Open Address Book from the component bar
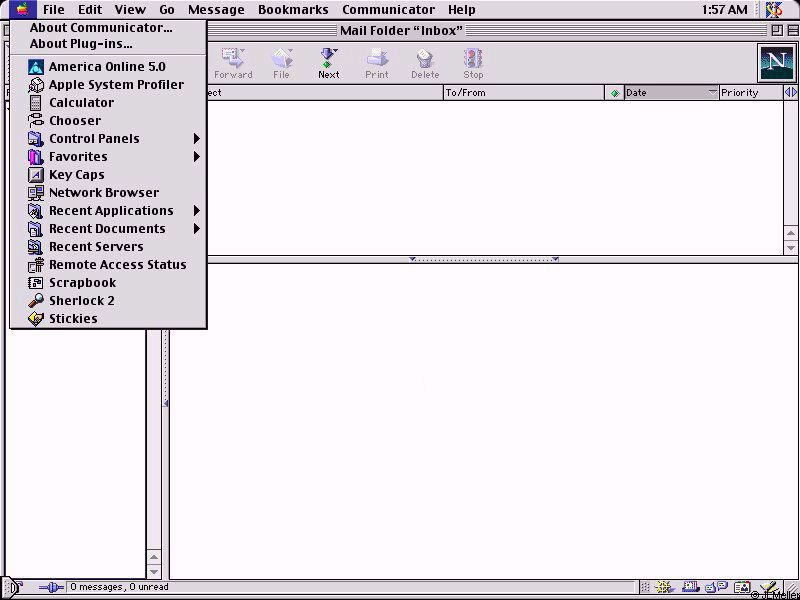This screenshot has width=800, height=600. pyautogui.click(x=742, y=587)
